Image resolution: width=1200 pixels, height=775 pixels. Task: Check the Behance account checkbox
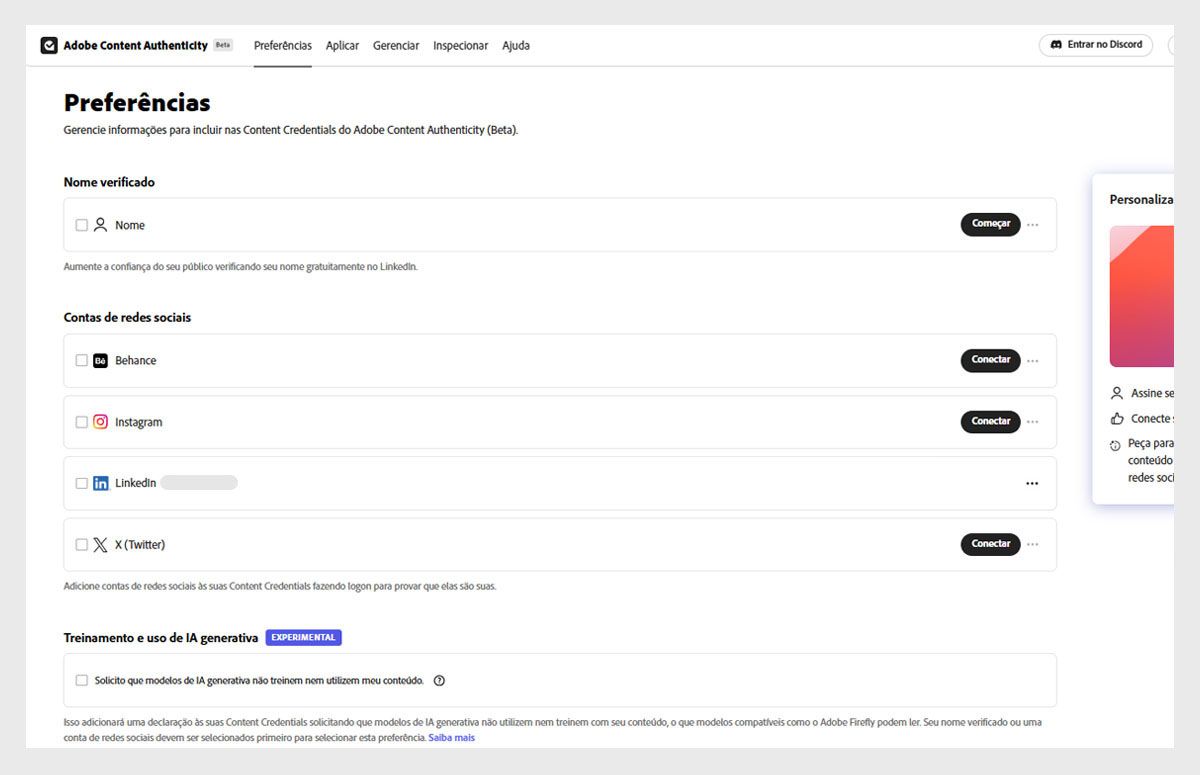pos(82,361)
